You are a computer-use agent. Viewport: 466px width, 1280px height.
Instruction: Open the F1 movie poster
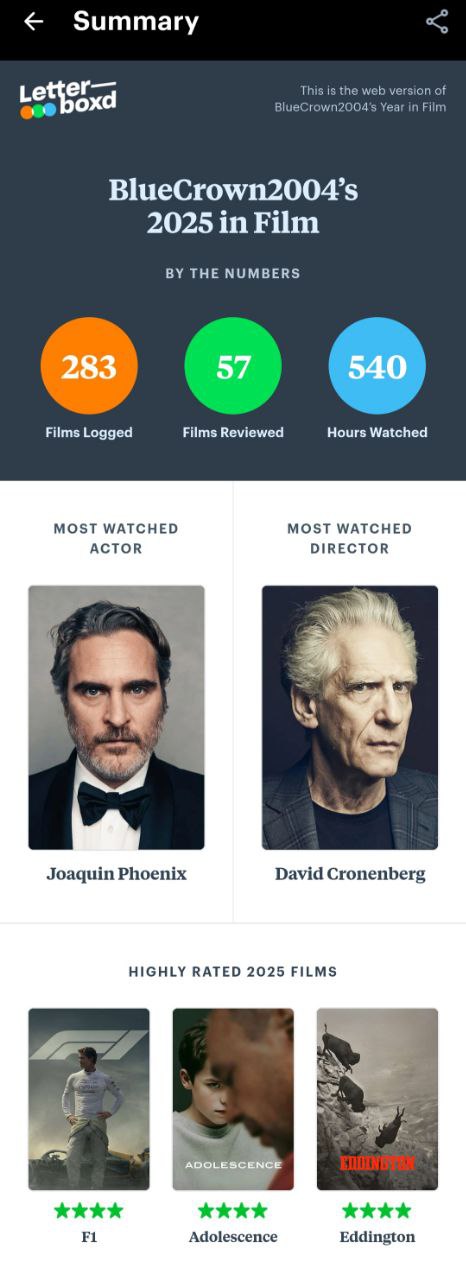[x=89, y=1099]
